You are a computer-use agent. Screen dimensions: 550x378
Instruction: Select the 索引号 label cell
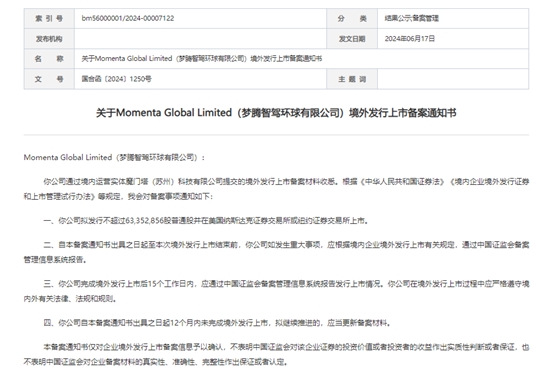pyautogui.click(x=49, y=19)
